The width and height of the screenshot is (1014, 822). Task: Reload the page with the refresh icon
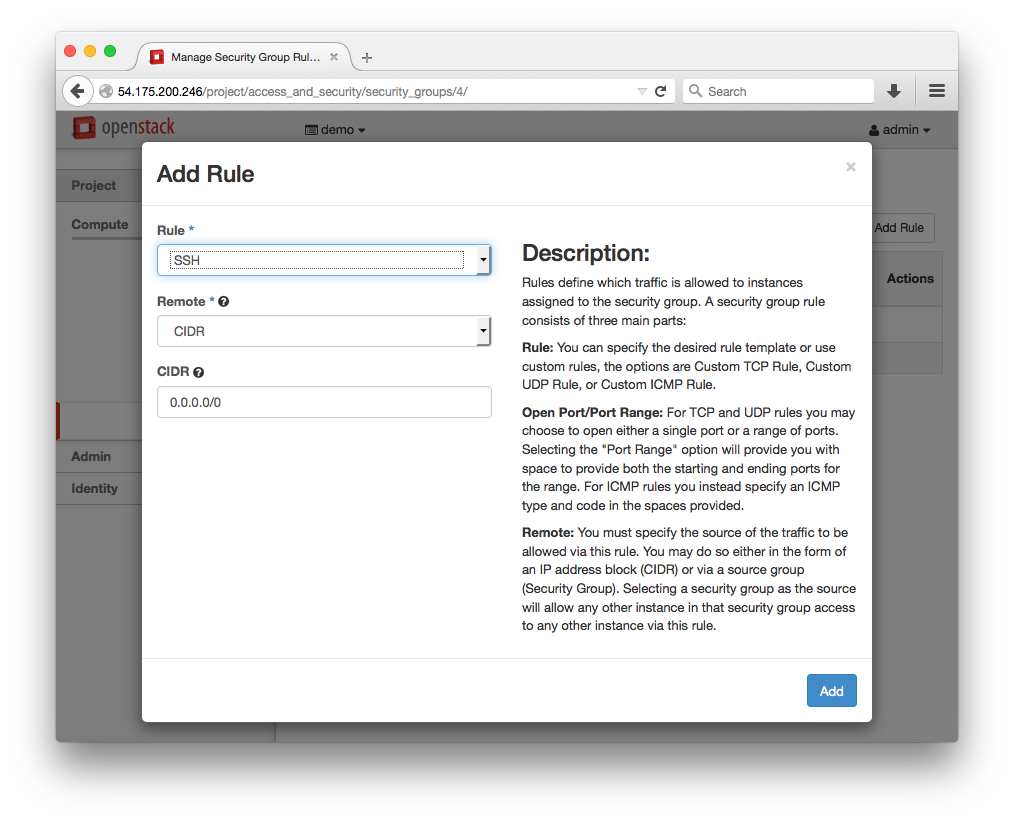pos(660,91)
